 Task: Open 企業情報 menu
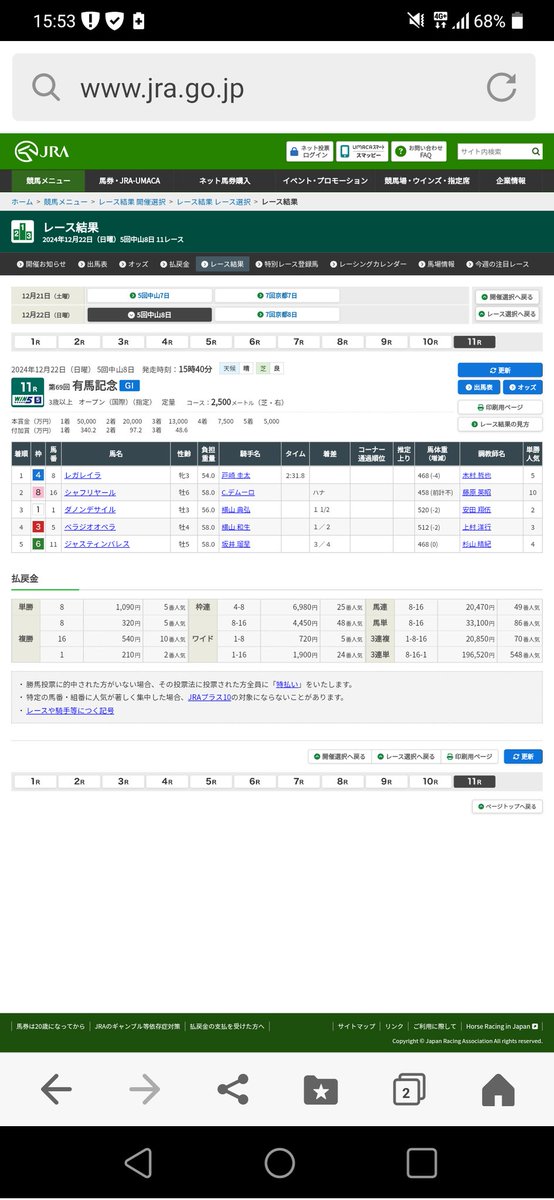[511, 181]
